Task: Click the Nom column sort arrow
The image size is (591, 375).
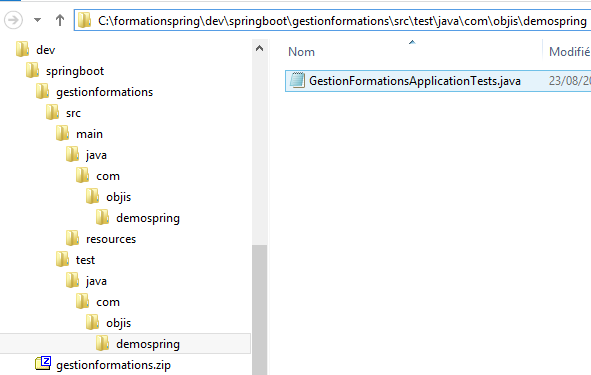Action: 412,42
